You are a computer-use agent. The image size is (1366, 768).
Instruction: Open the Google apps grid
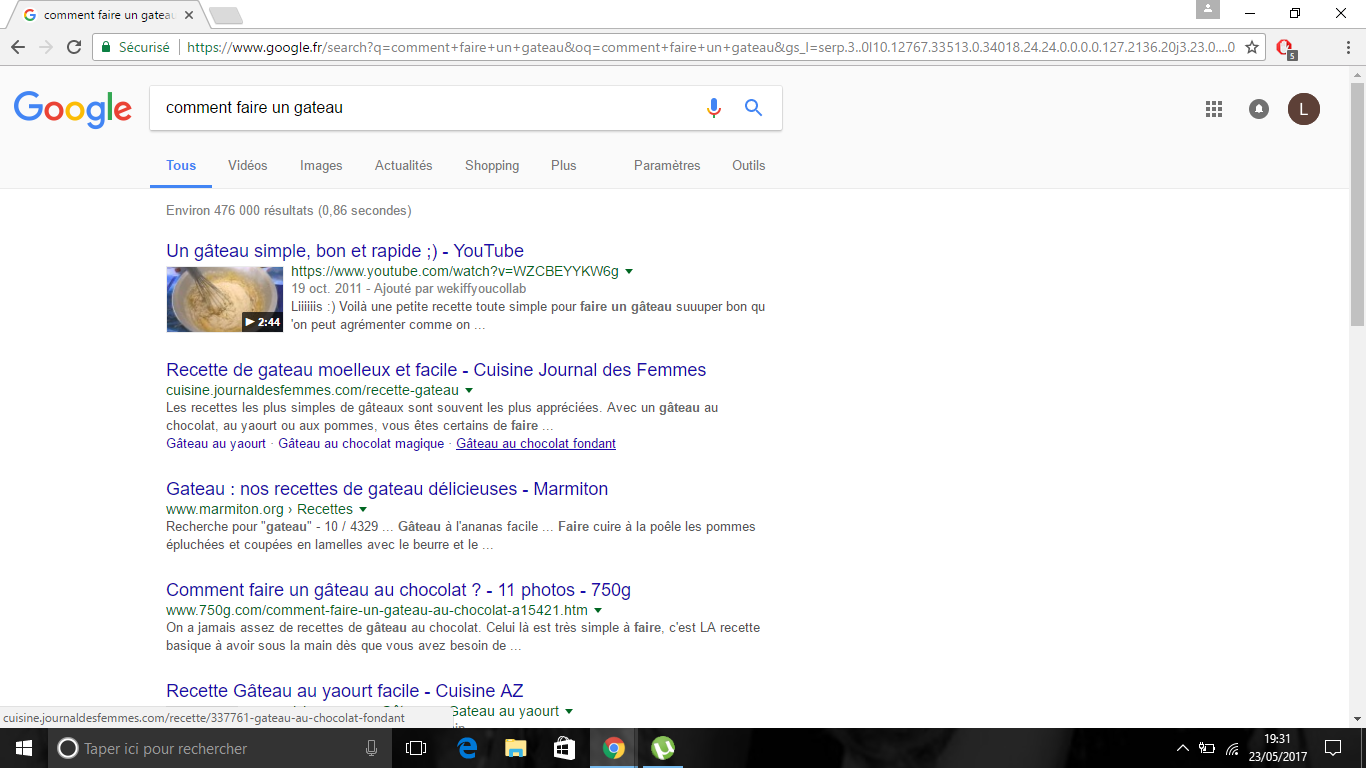click(x=1214, y=109)
